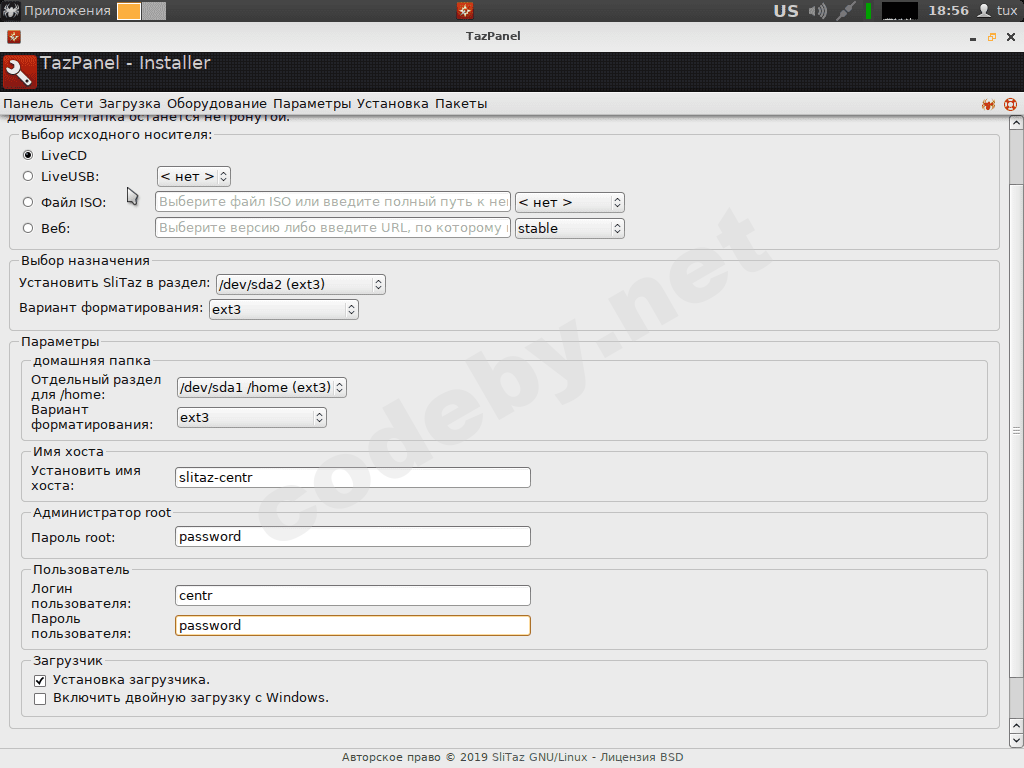
Task: Open the /dev/sda2 (ext3) partition dropdown
Action: tap(300, 284)
